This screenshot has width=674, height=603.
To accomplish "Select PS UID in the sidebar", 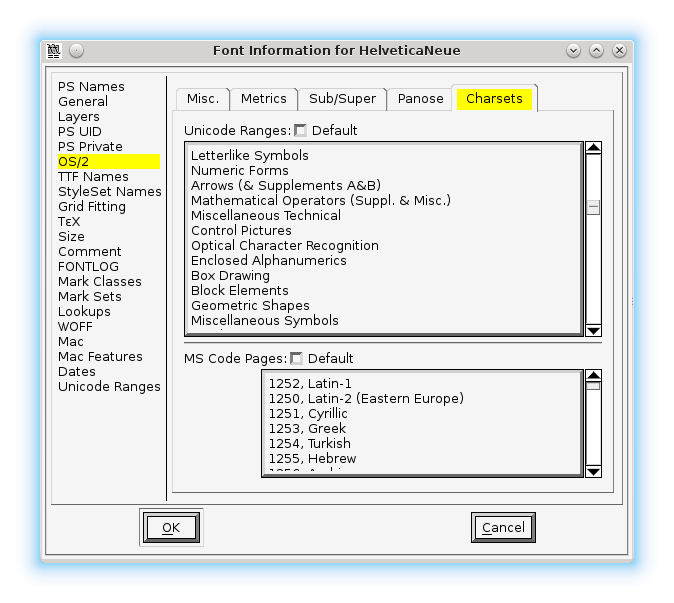I will pos(80,132).
